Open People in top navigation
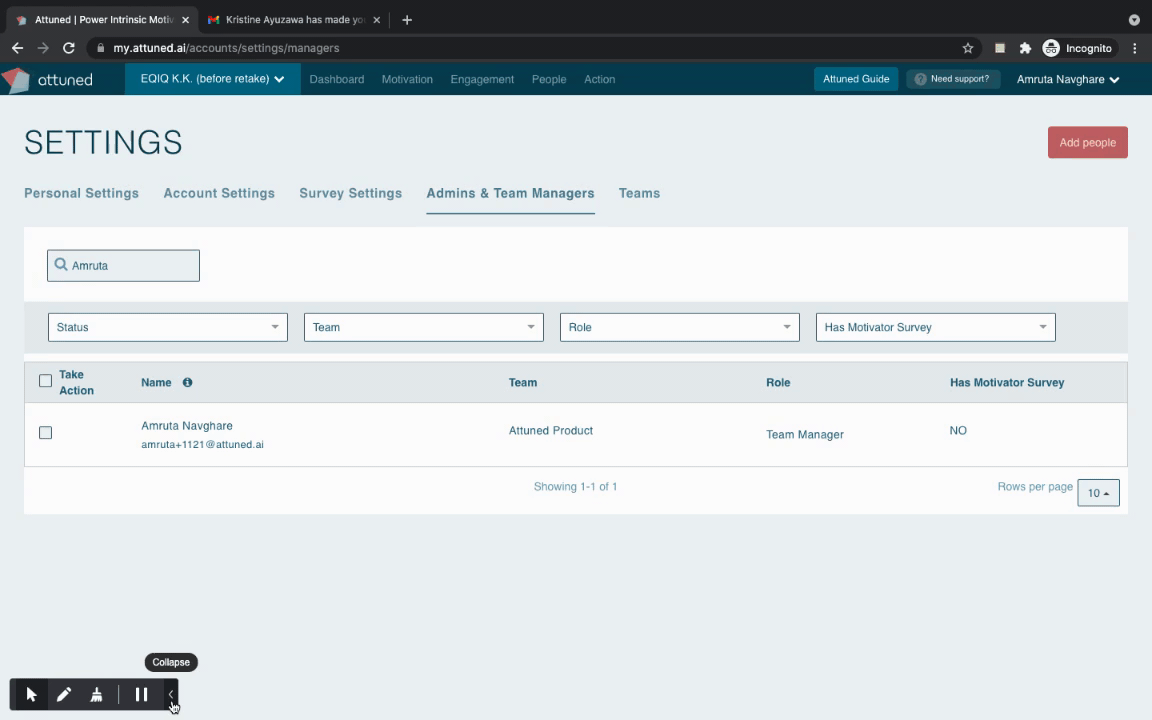The height and width of the screenshot is (720, 1152). pyautogui.click(x=549, y=79)
